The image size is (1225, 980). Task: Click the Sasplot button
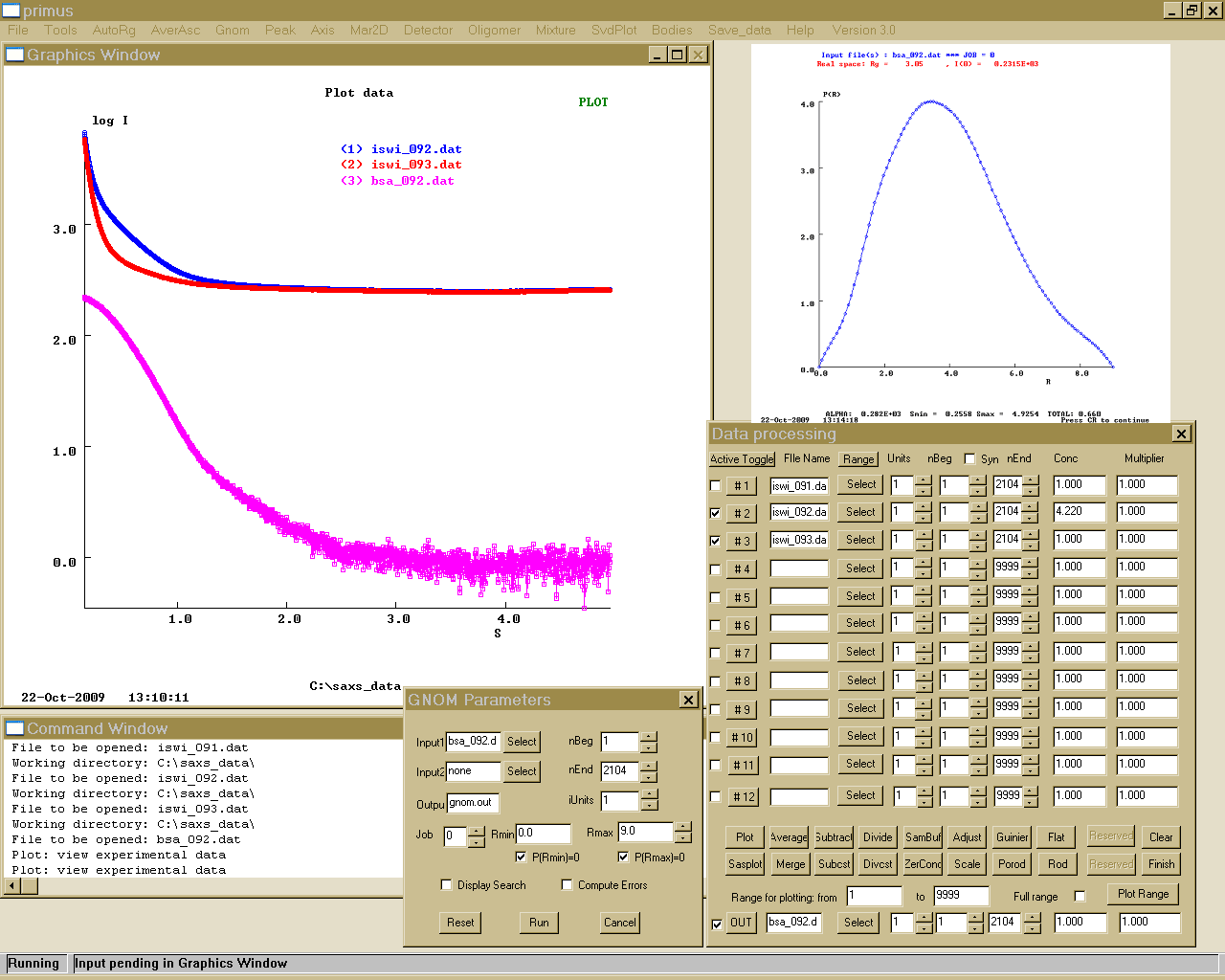coord(745,863)
